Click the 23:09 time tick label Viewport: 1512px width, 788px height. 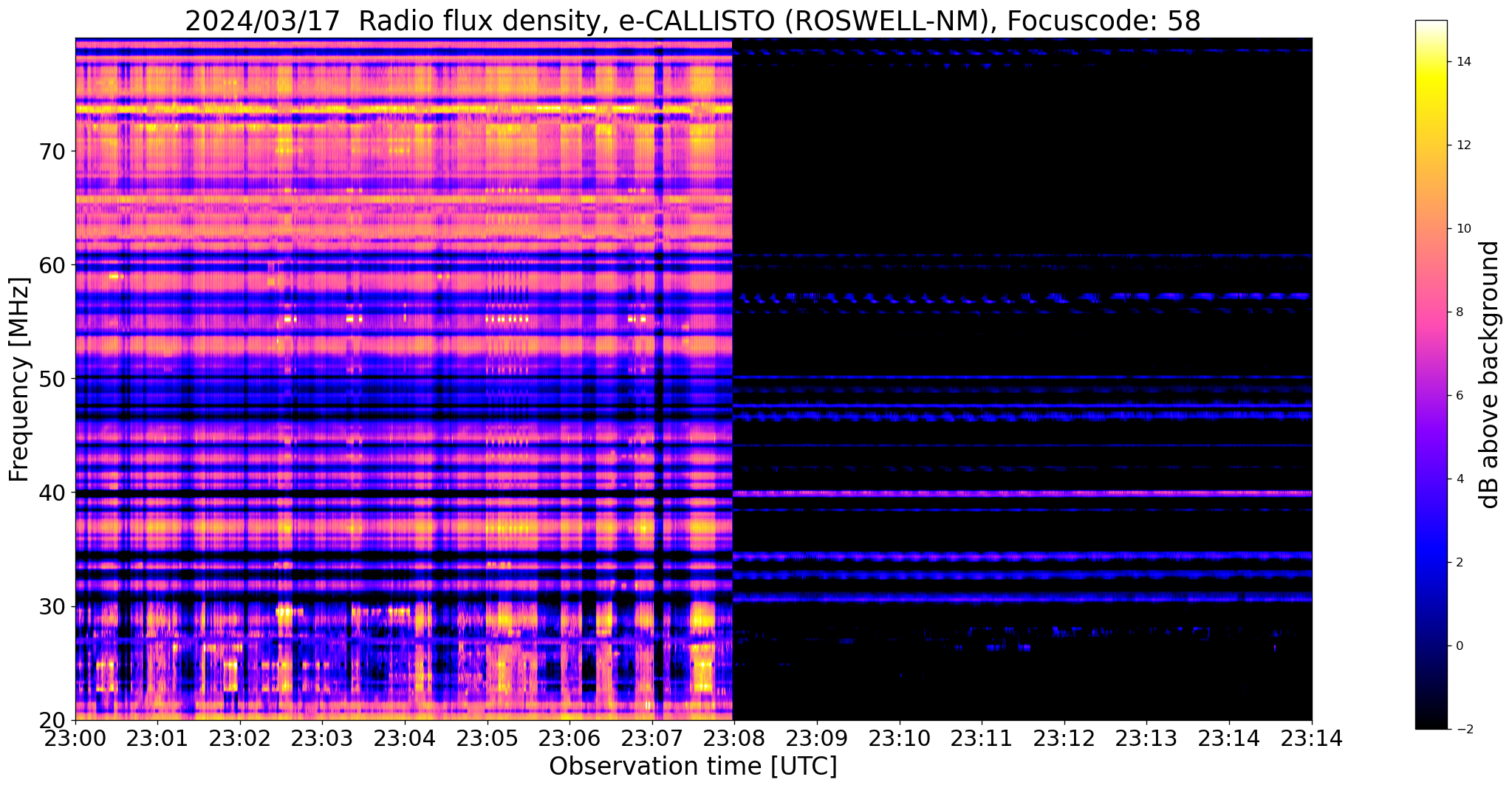[x=818, y=739]
